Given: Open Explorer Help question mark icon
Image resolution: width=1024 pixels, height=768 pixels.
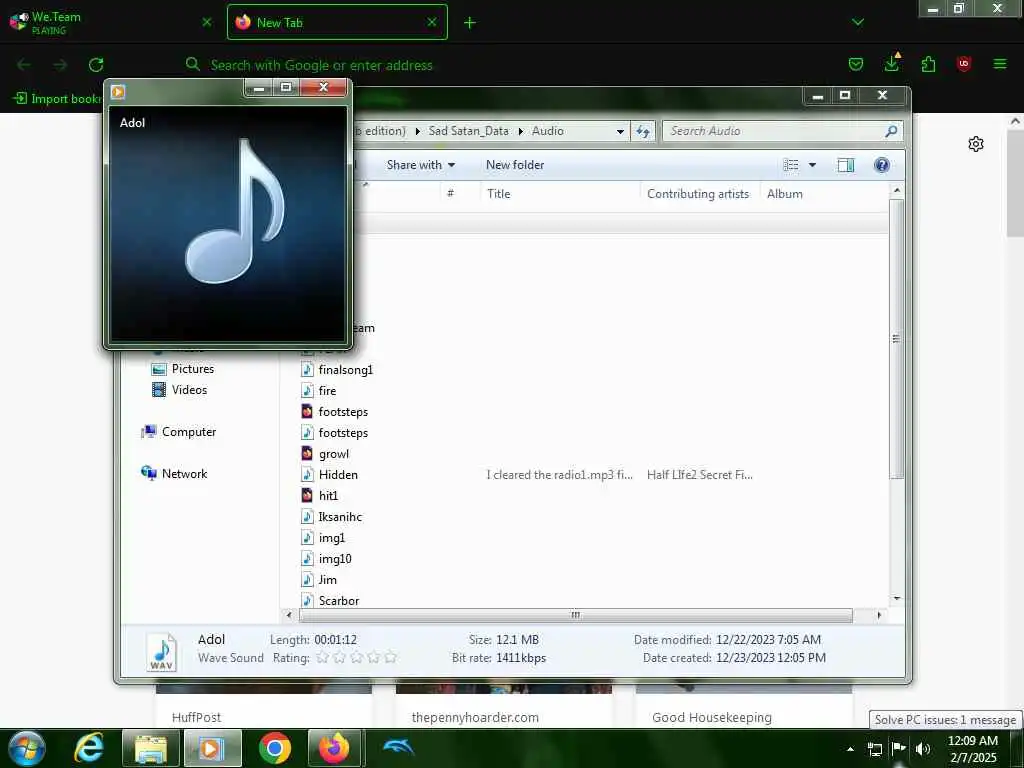Looking at the screenshot, I should (x=882, y=165).
